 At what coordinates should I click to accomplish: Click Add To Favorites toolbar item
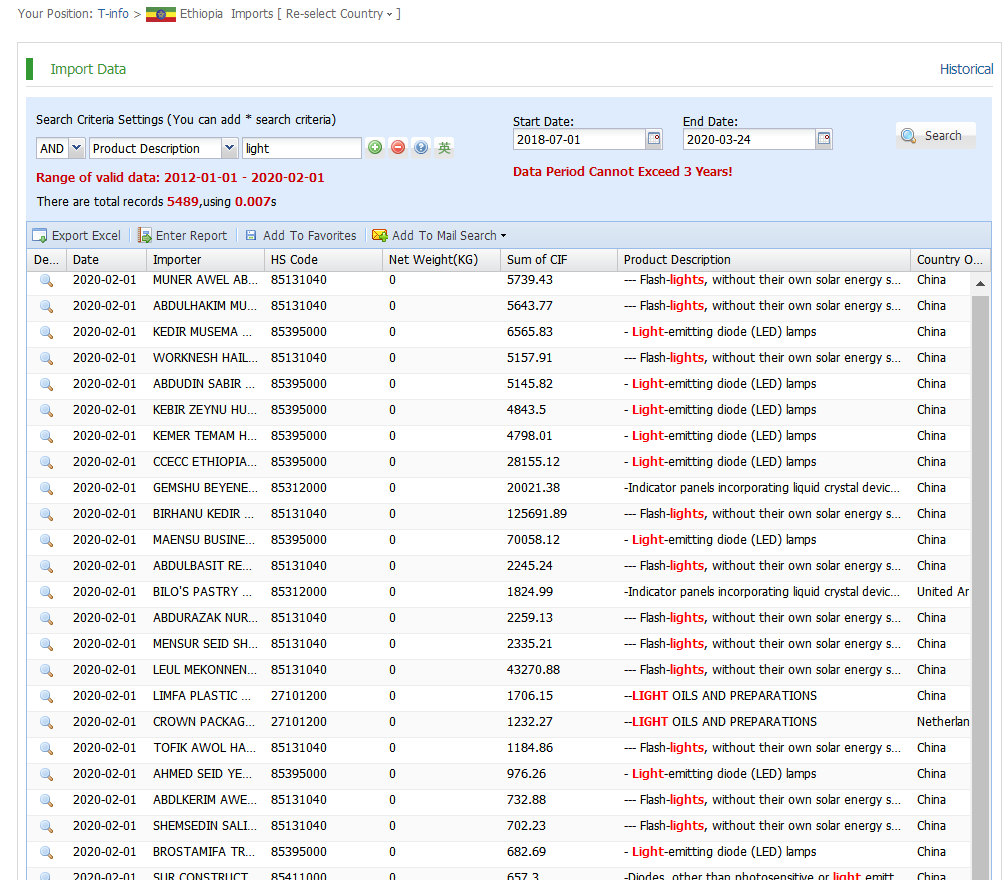(x=301, y=236)
